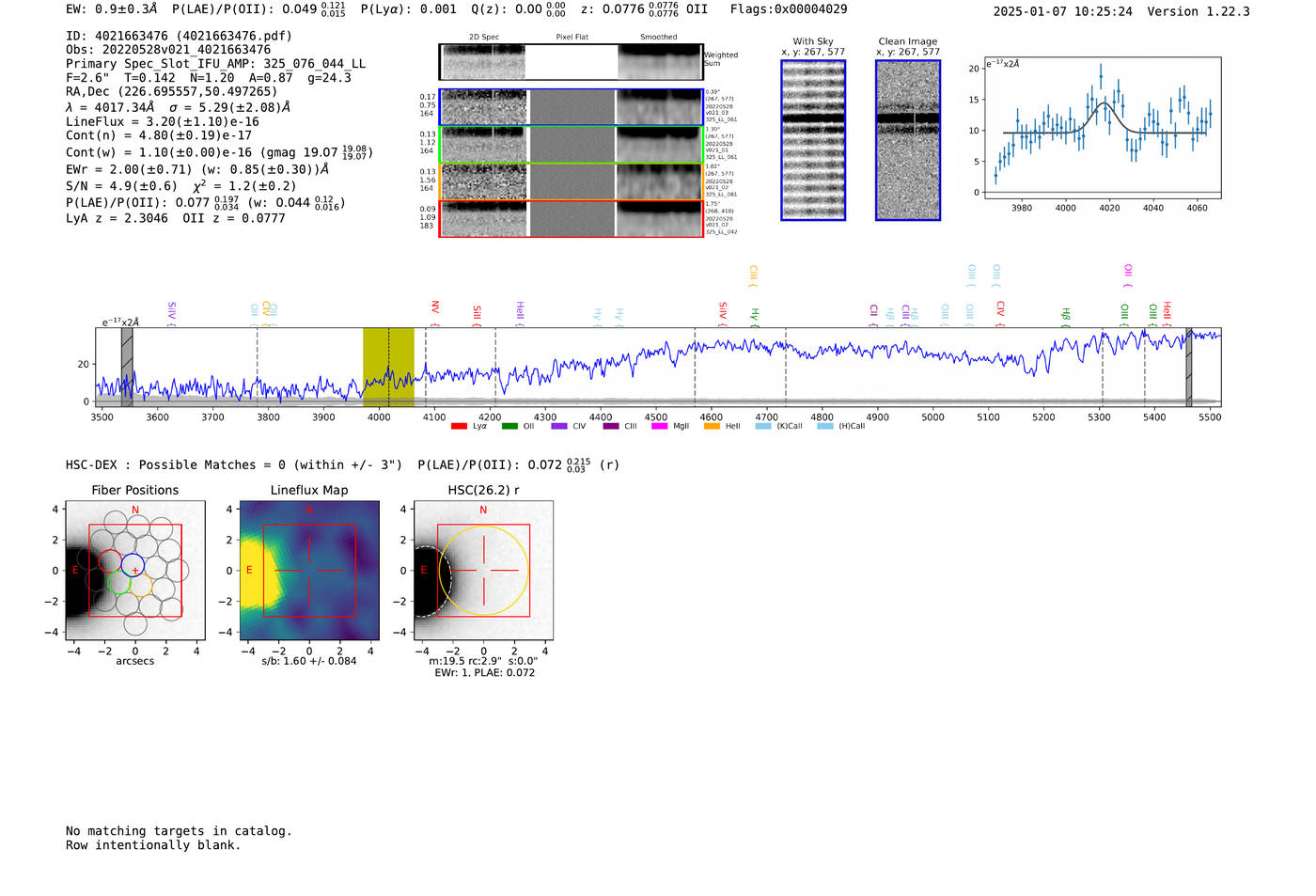Click the hatched gray band near 5460 Å
The width and height of the screenshot is (1316, 896).
[x=1188, y=368]
